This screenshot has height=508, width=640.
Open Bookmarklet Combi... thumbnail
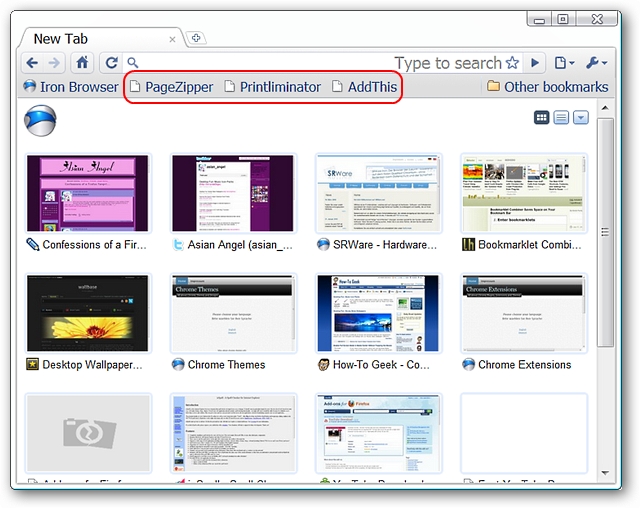coord(524,193)
